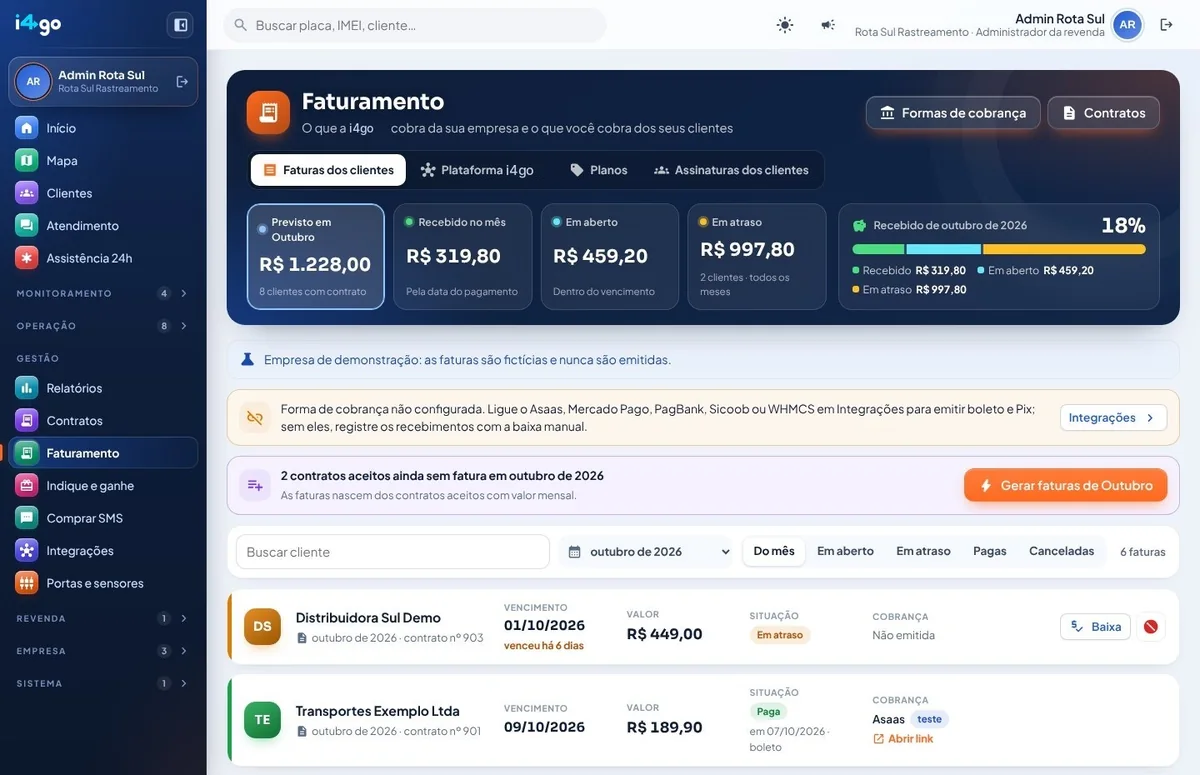Open the outubro de 2026 month dropdown

pyautogui.click(x=648, y=552)
